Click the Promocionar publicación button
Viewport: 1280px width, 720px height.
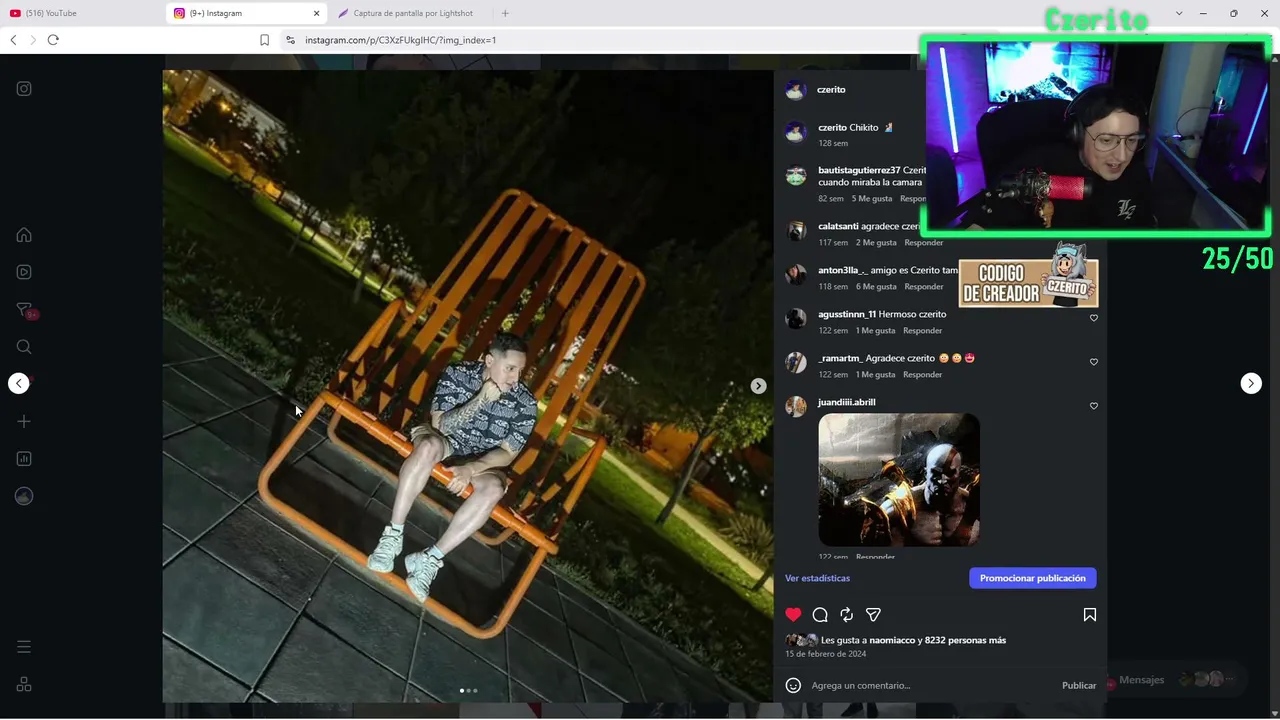[x=1033, y=578]
